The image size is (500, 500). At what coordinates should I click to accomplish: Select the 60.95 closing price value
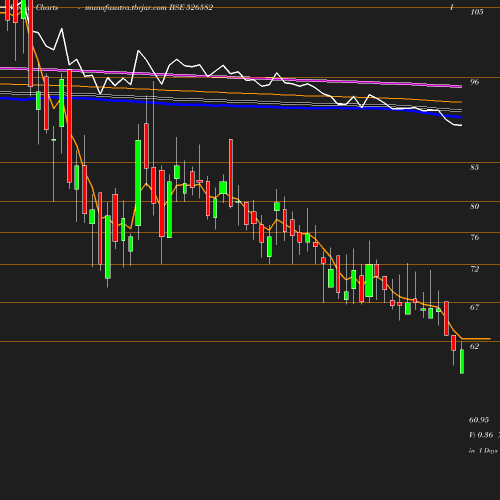[479, 420]
